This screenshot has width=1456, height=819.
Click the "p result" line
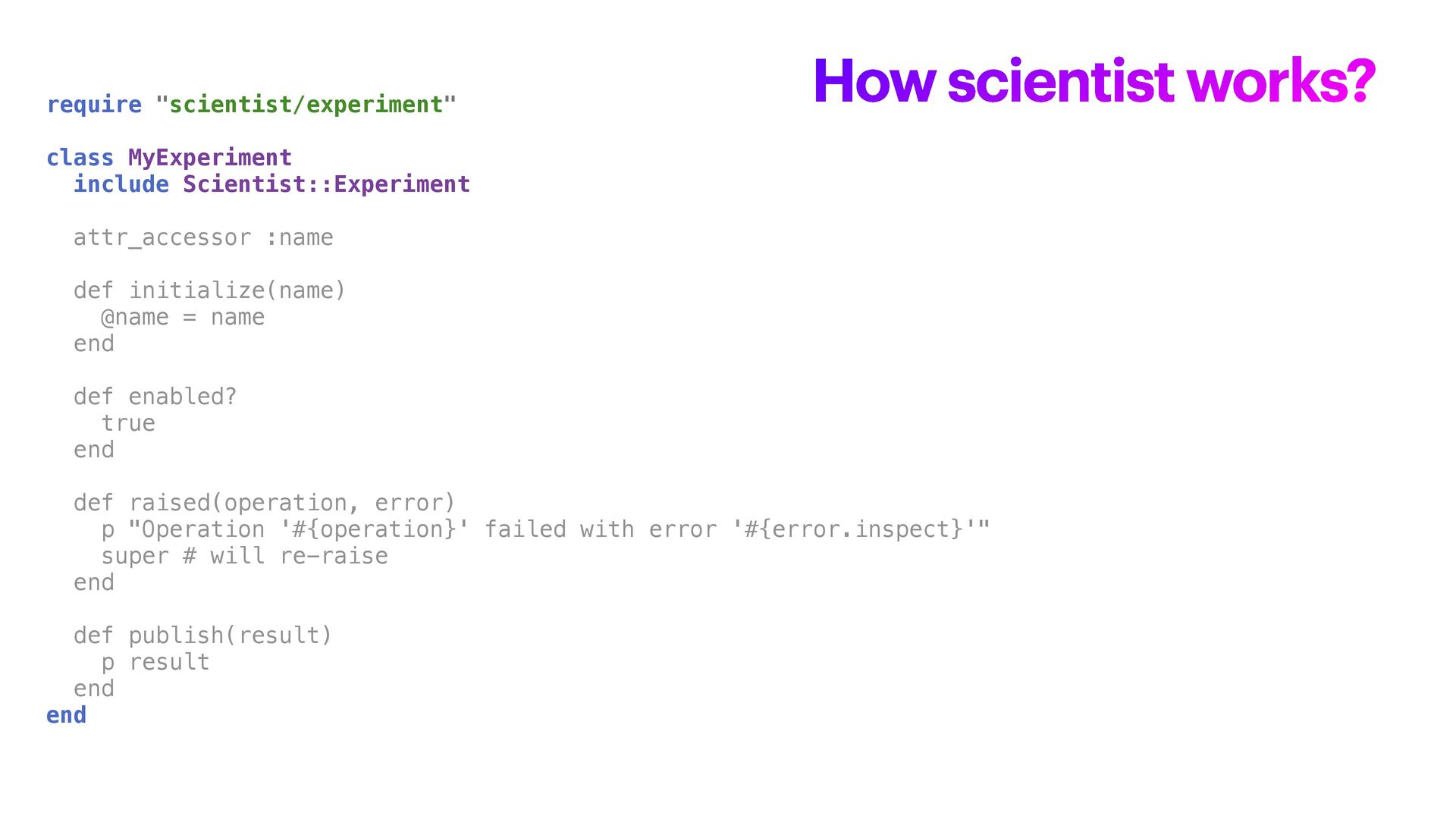(x=155, y=662)
